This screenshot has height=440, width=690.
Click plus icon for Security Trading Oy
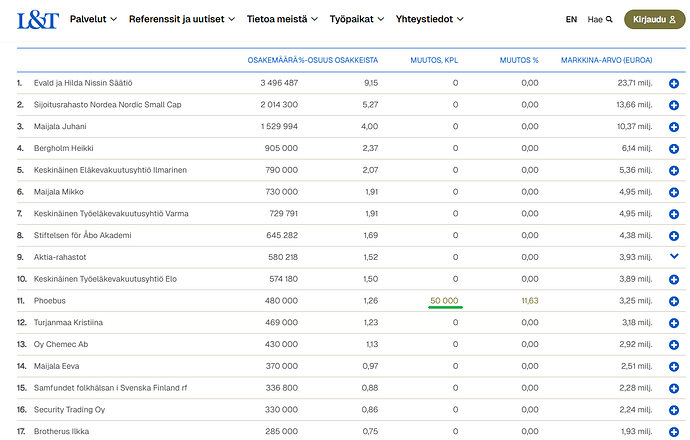674,410
